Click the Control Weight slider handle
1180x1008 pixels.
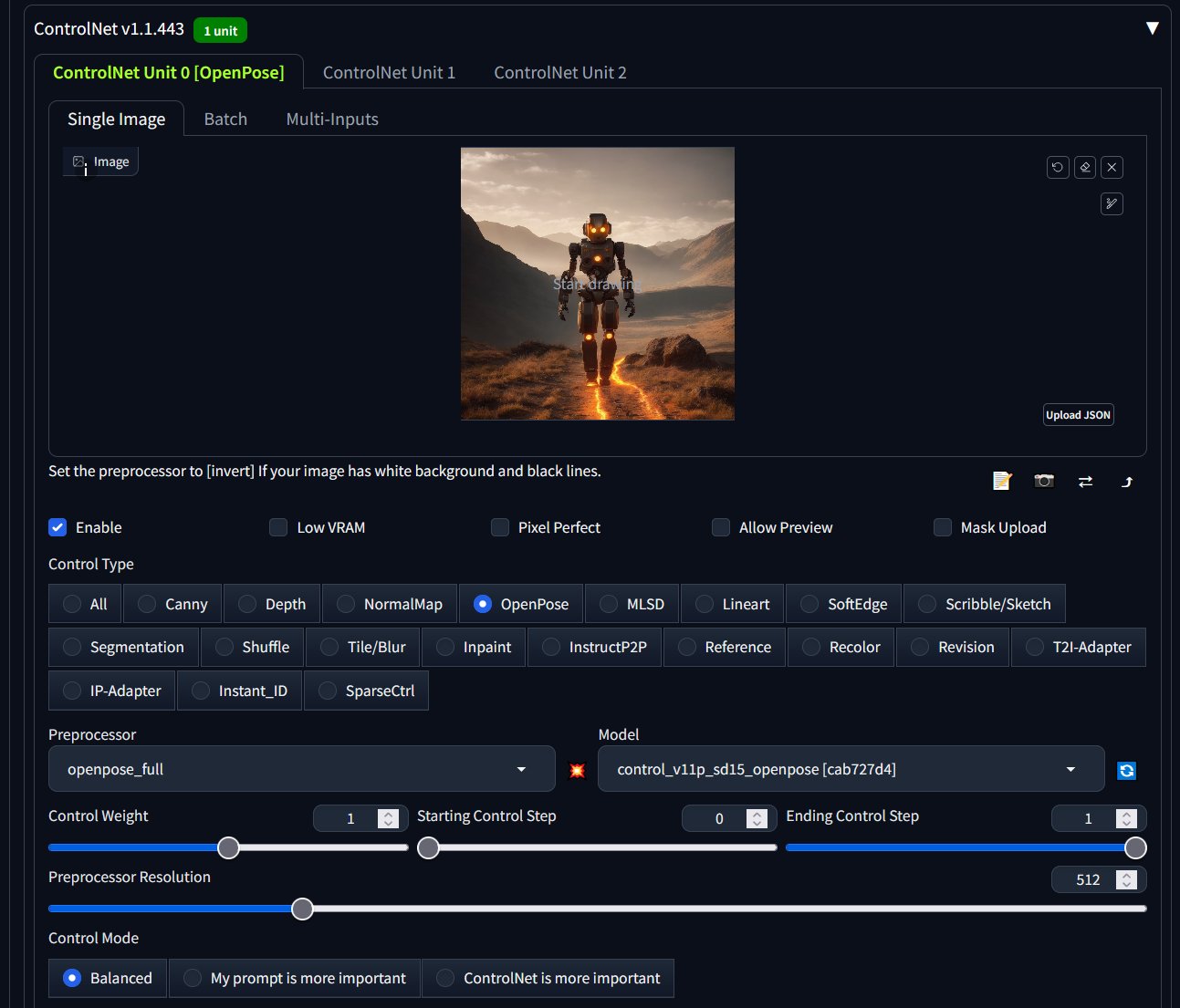pos(228,847)
